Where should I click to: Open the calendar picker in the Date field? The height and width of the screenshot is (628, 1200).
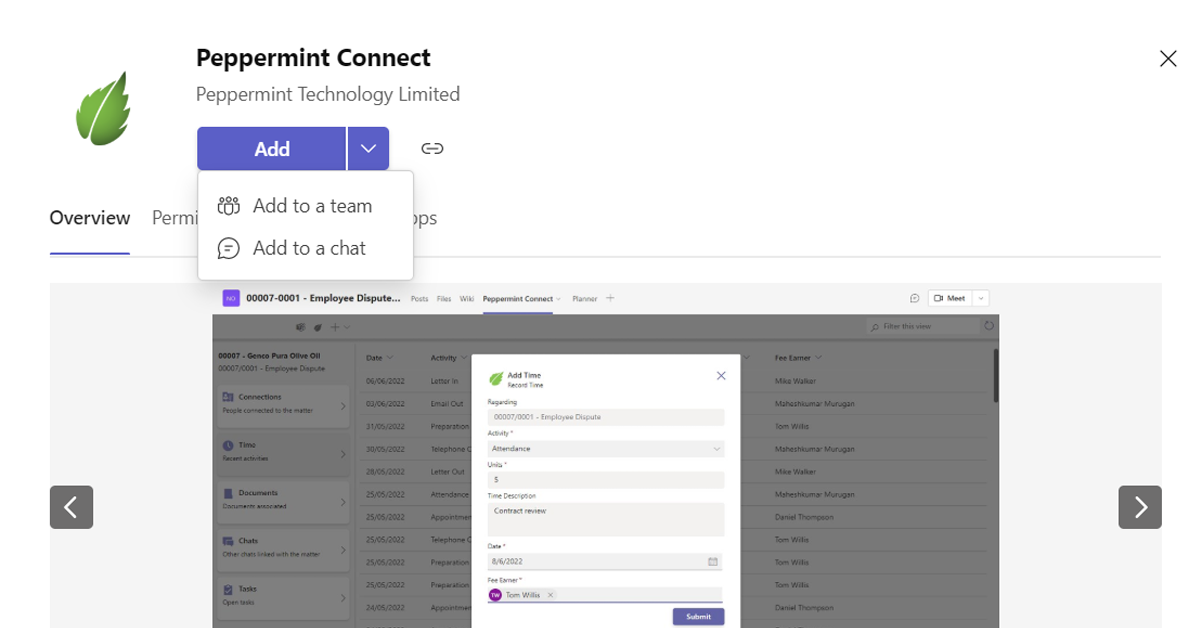point(713,562)
